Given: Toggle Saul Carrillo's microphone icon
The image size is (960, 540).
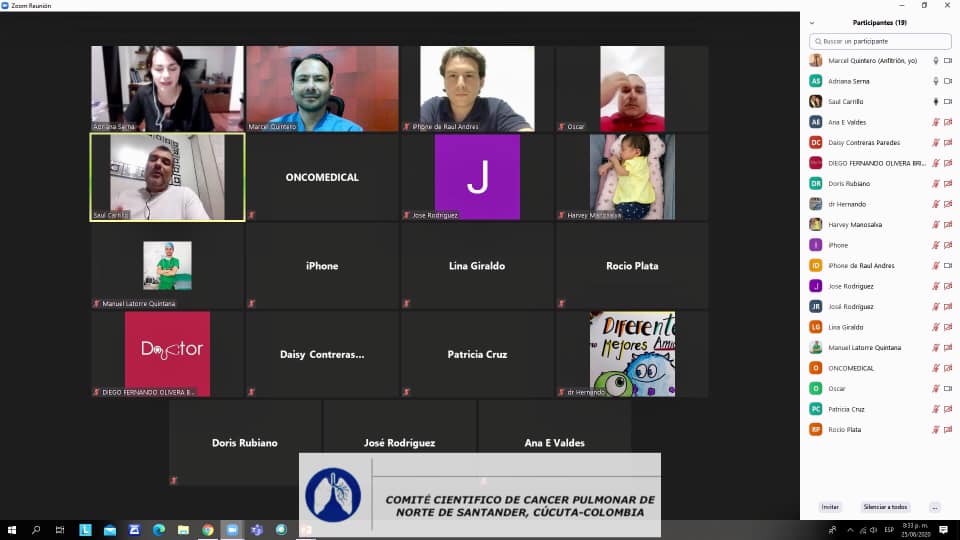Looking at the screenshot, I should (936, 102).
